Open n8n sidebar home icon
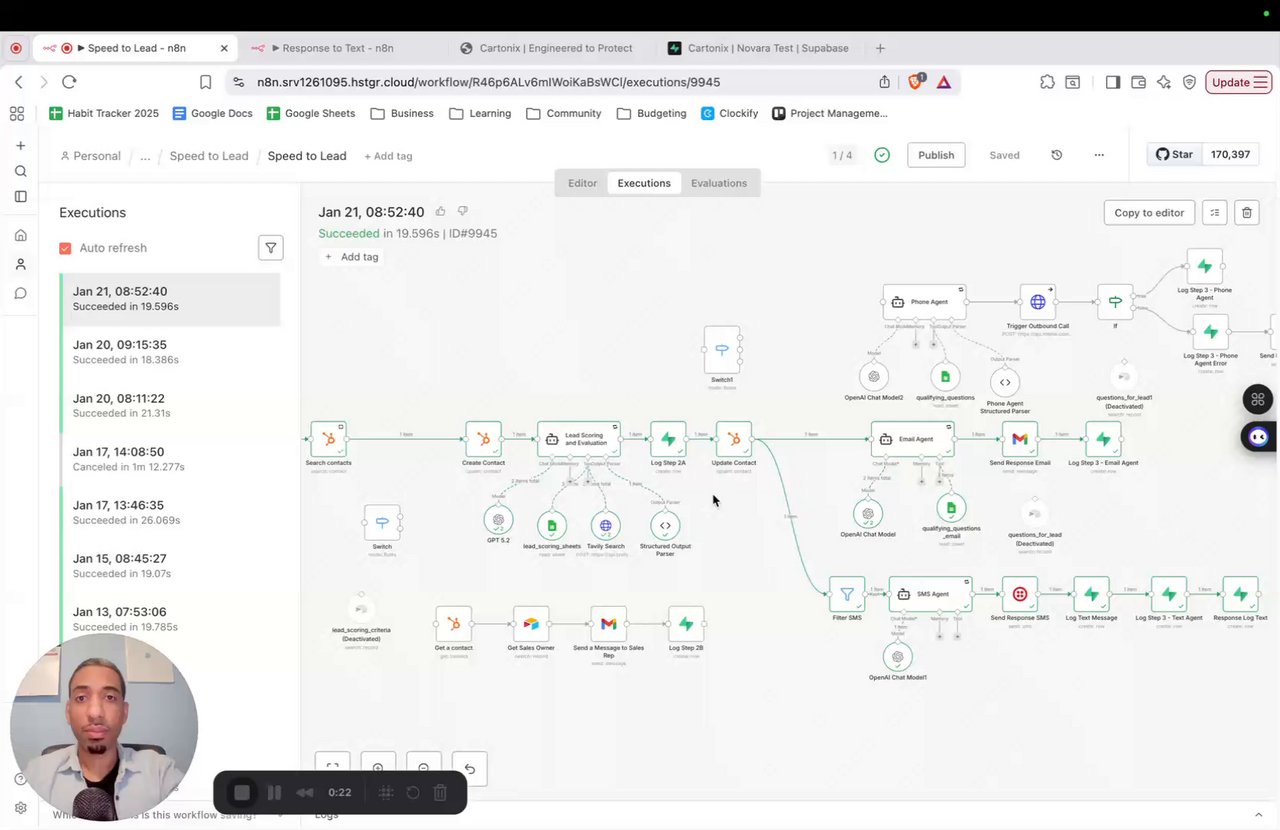This screenshot has height=830, width=1280. (x=20, y=235)
